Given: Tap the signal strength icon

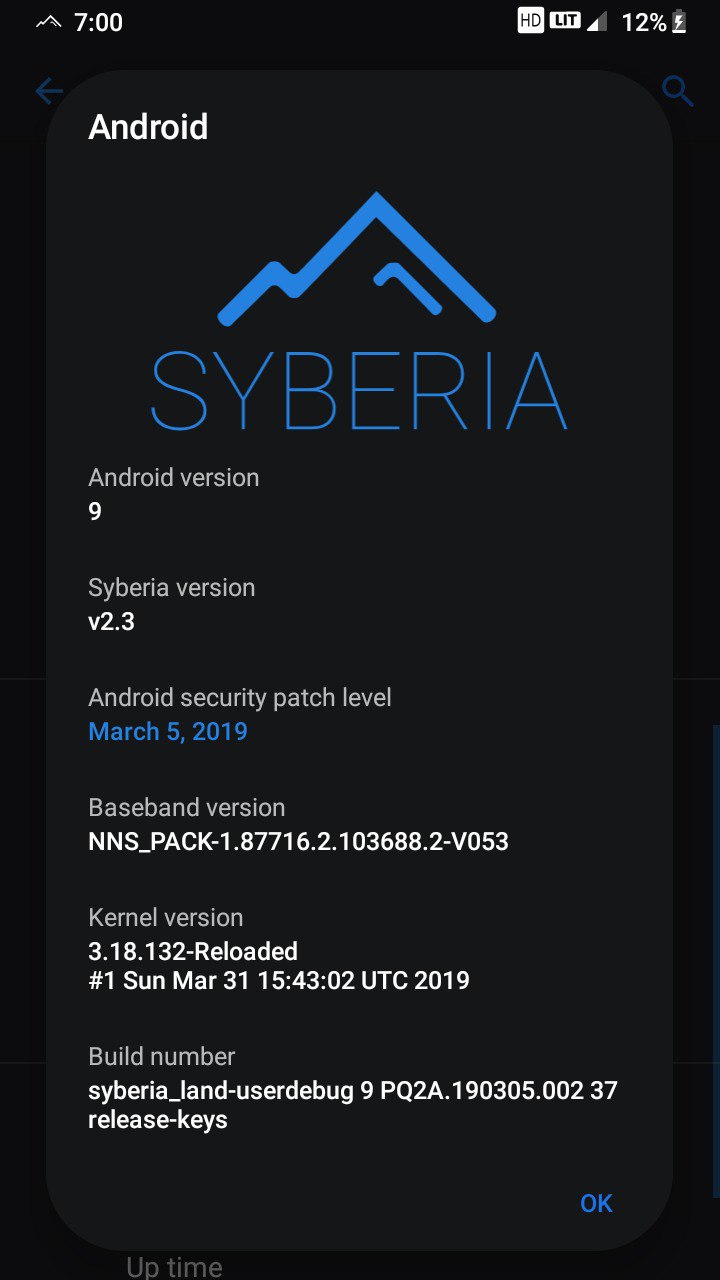Looking at the screenshot, I should click(x=597, y=21).
